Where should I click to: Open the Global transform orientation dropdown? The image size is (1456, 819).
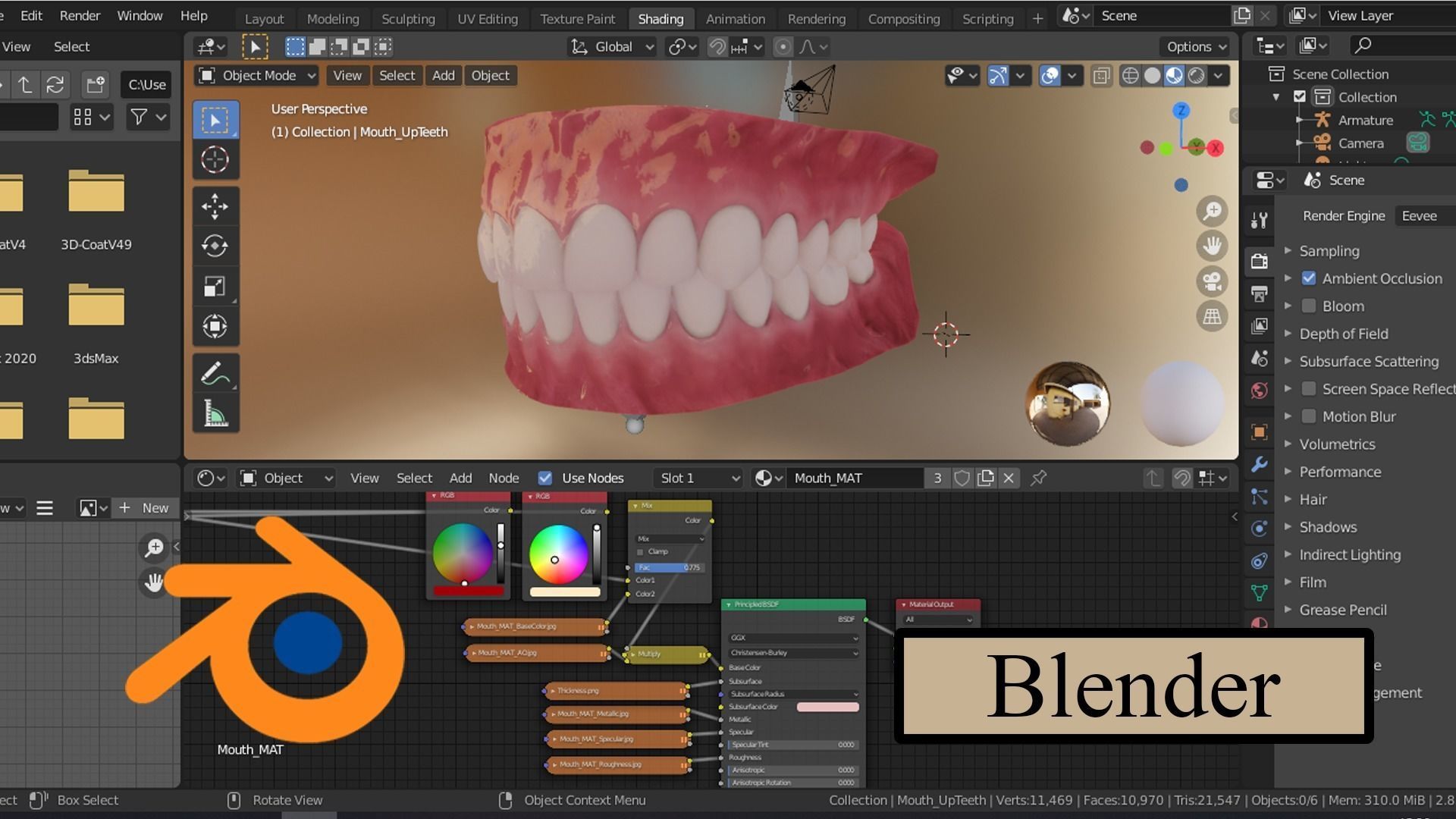pos(613,47)
